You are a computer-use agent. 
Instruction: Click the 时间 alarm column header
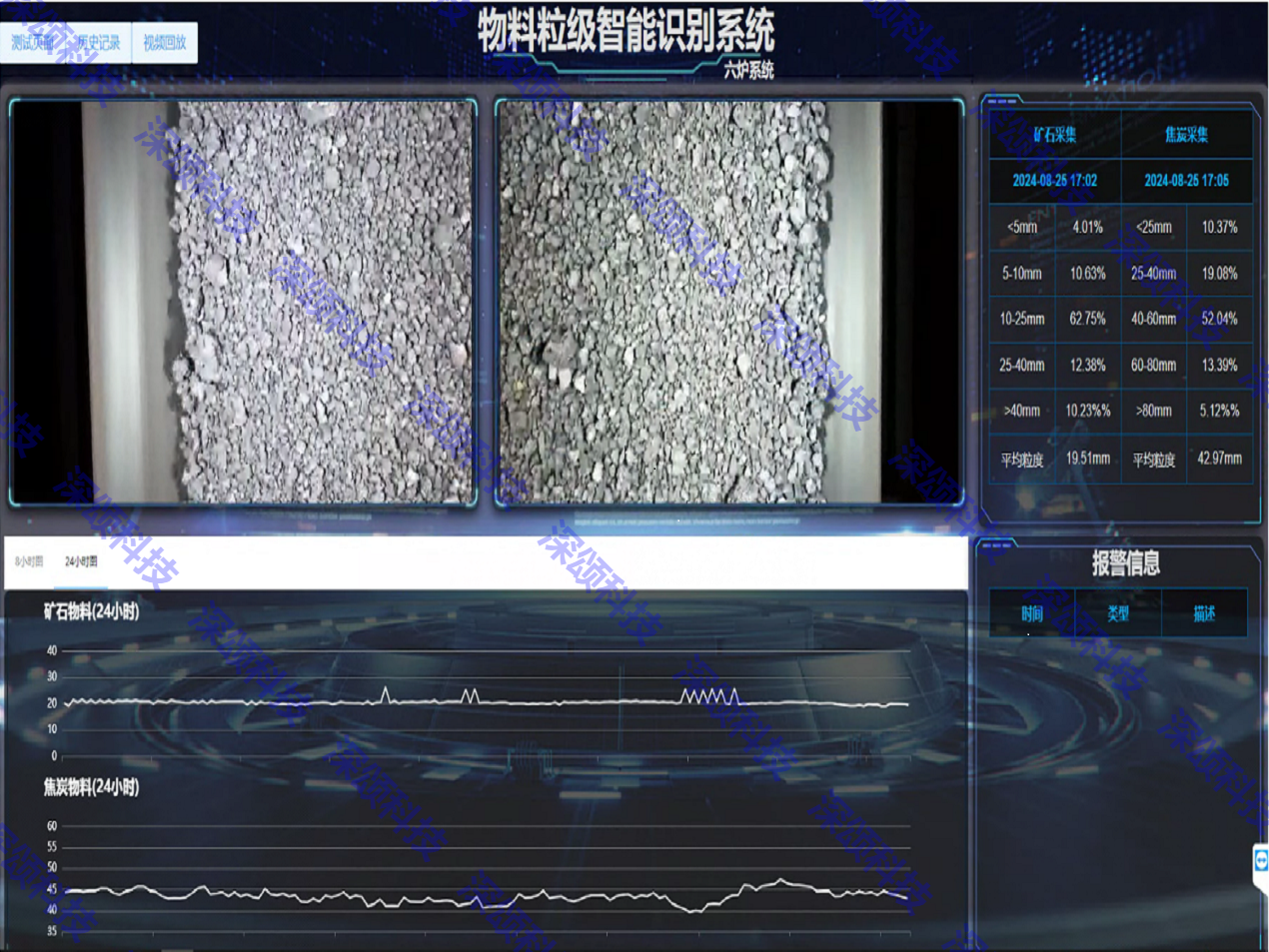(x=1032, y=613)
